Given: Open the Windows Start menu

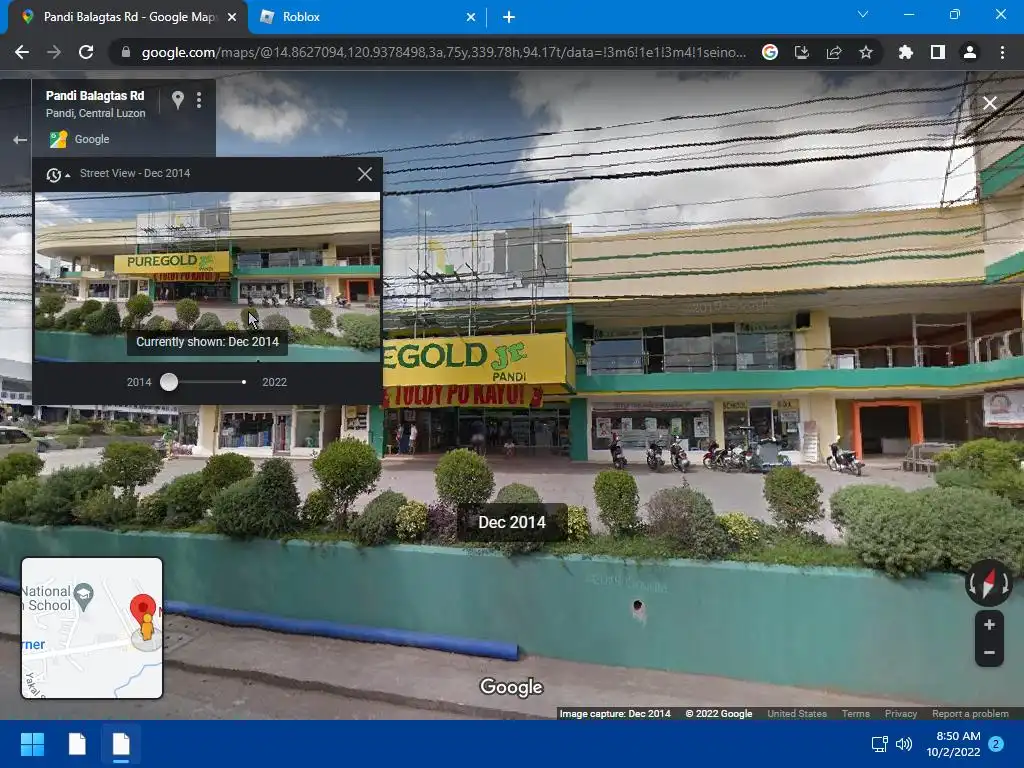Looking at the screenshot, I should (32, 744).
